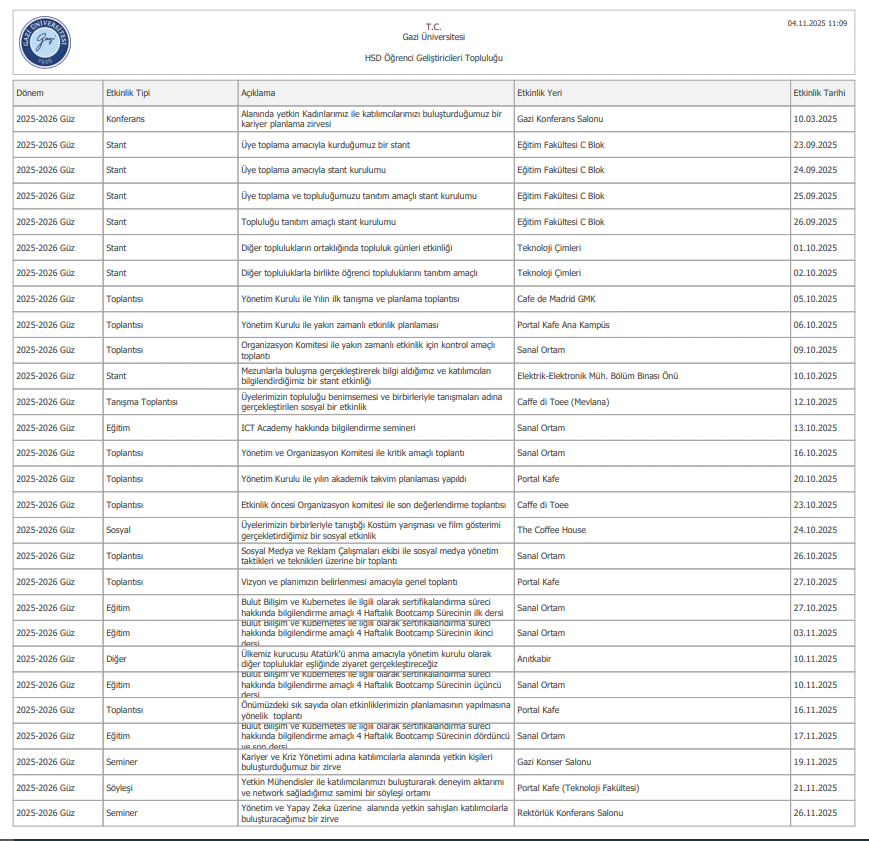Image resolution: width=869 pixels, height=841 pixels.
Task: Select the Etkinlik Yeri column header
Action: click(539, 93)
